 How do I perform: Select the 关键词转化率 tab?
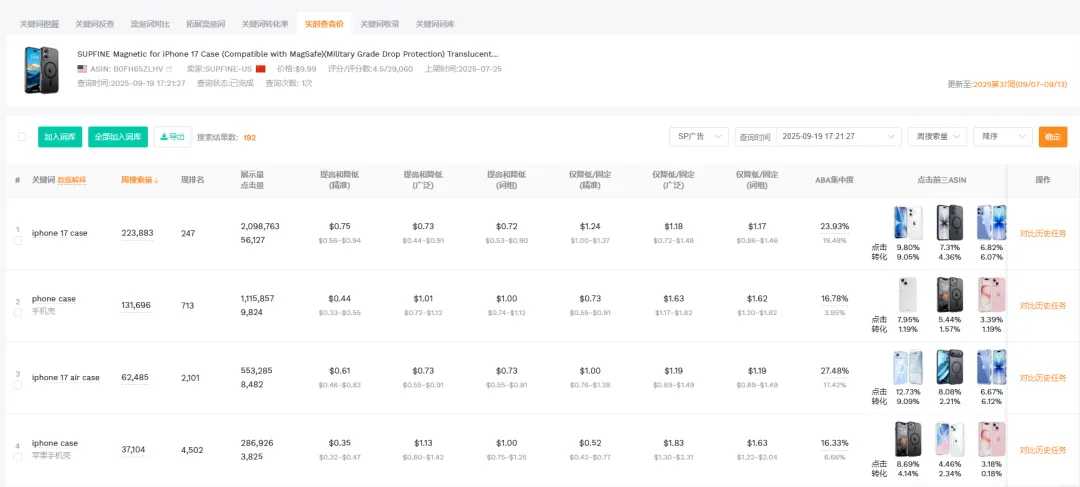(x=264, y=24)
